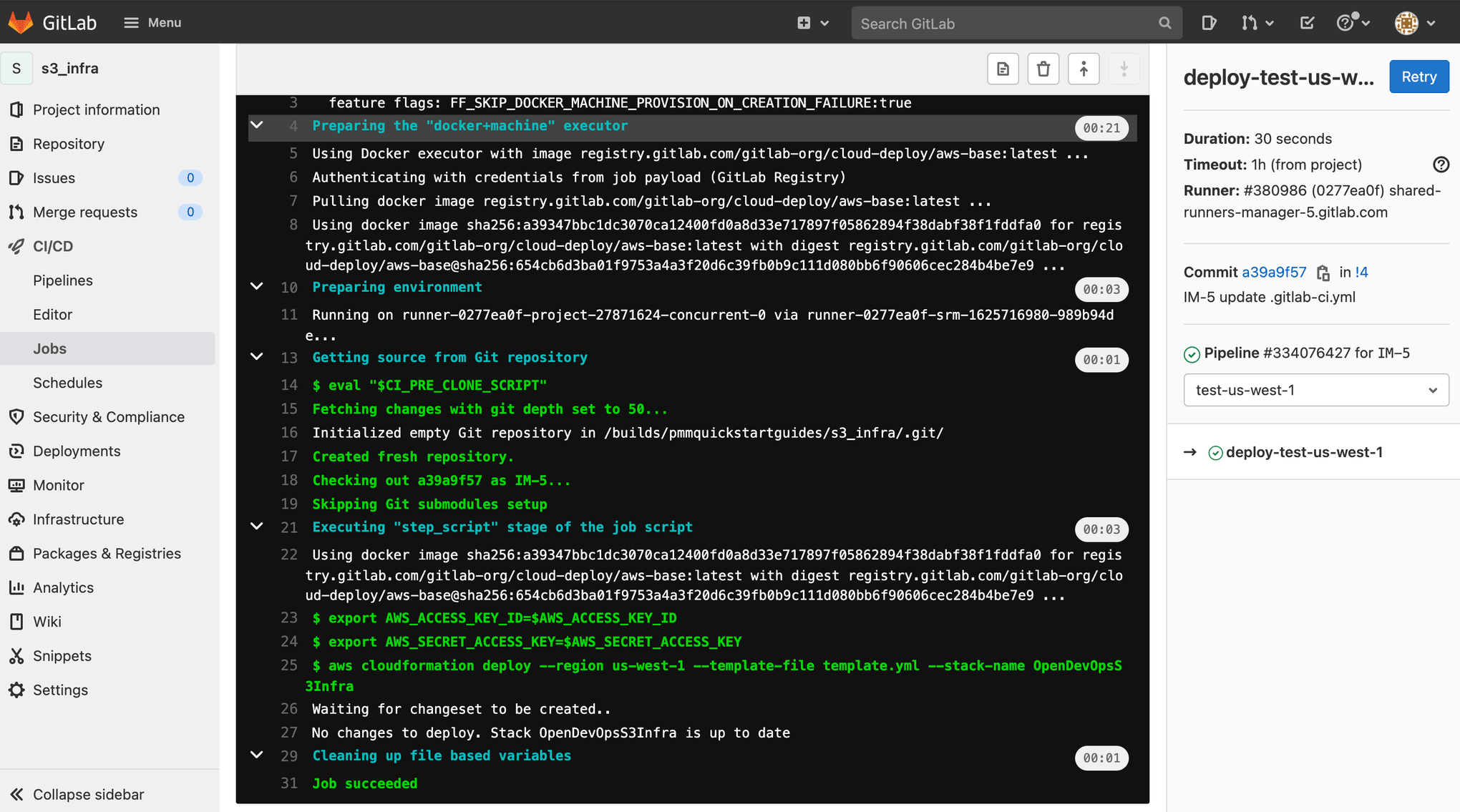Open commit link a39a9f57
Image resolution: width=1460 pixels, height=812 pixels.
coord(1275,272)
